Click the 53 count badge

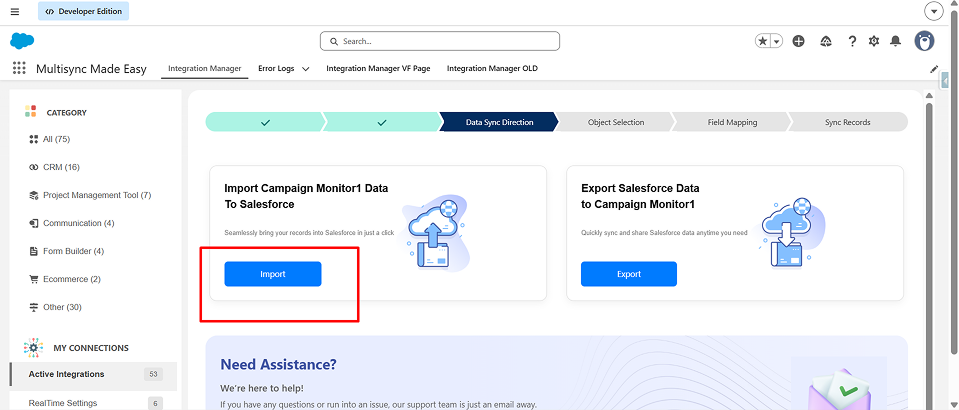pyautogui.click(x=154, y=375)
